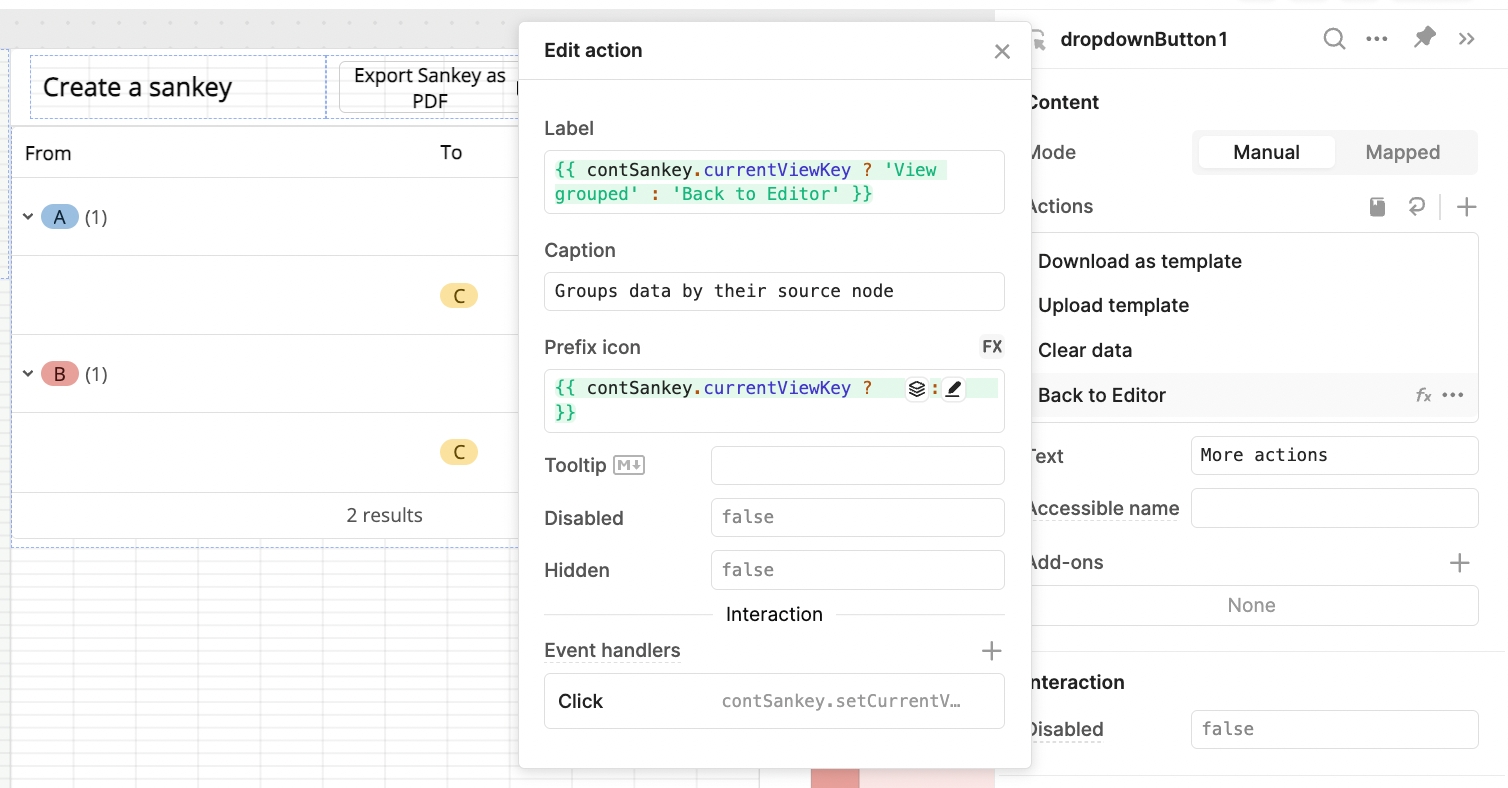
Task: Click the B tag in the table
Action: [60, 374]
